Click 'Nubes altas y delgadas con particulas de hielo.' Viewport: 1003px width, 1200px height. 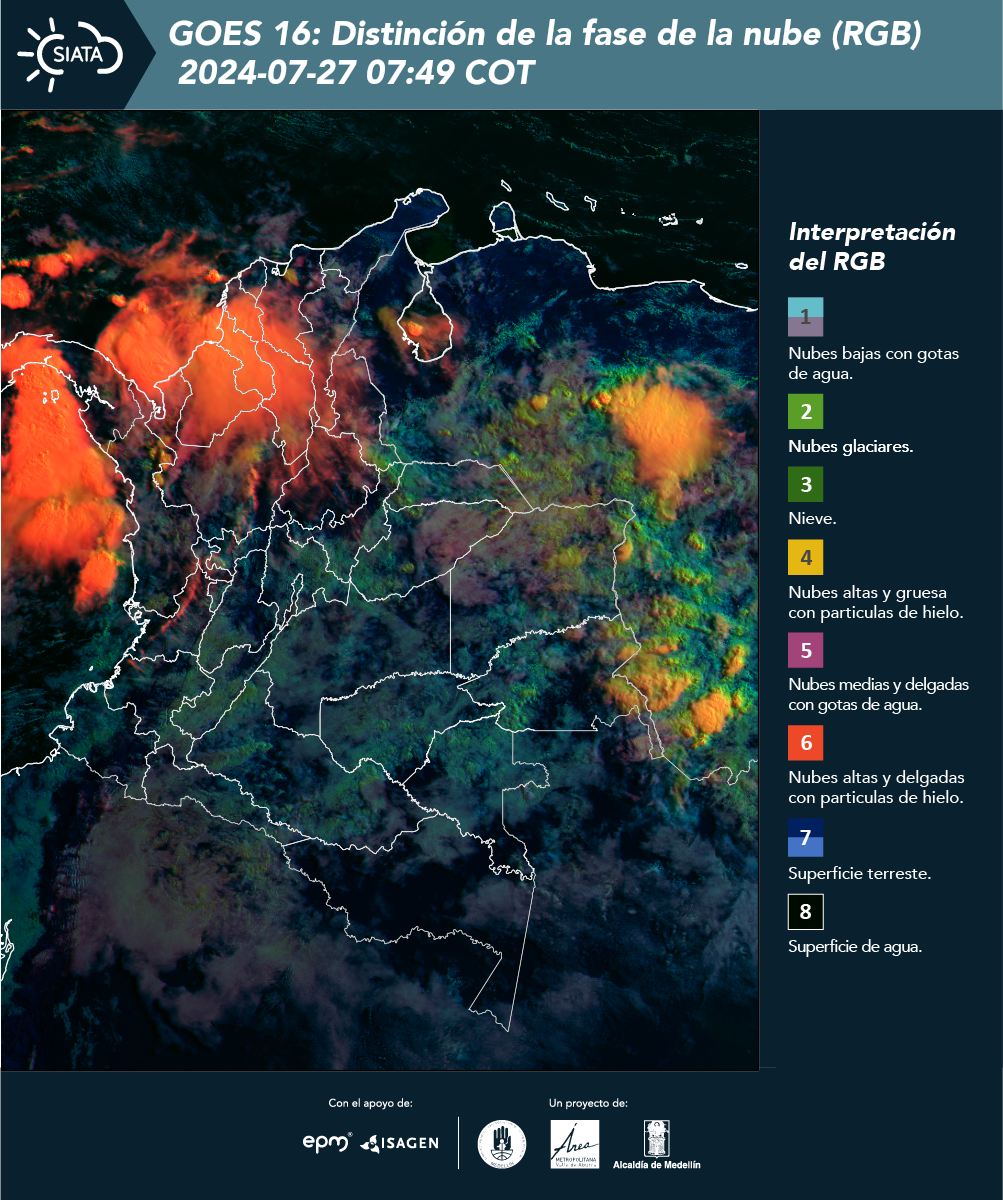pyautogui.click(x=876, y=787)
